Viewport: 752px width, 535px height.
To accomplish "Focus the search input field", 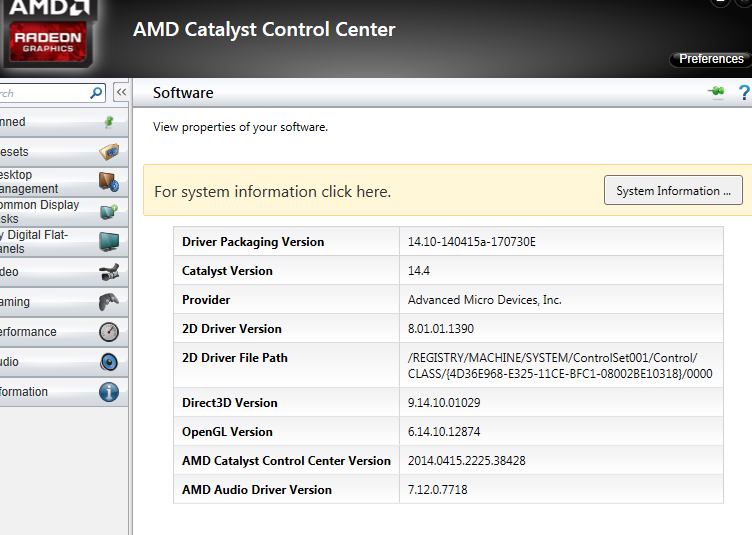I will point(44,93).
